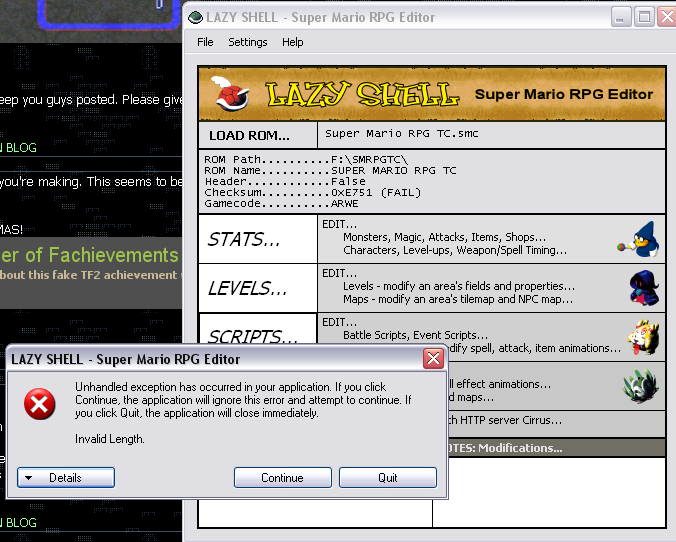Click the red error X icon in dialog

[x=40, y=404]
